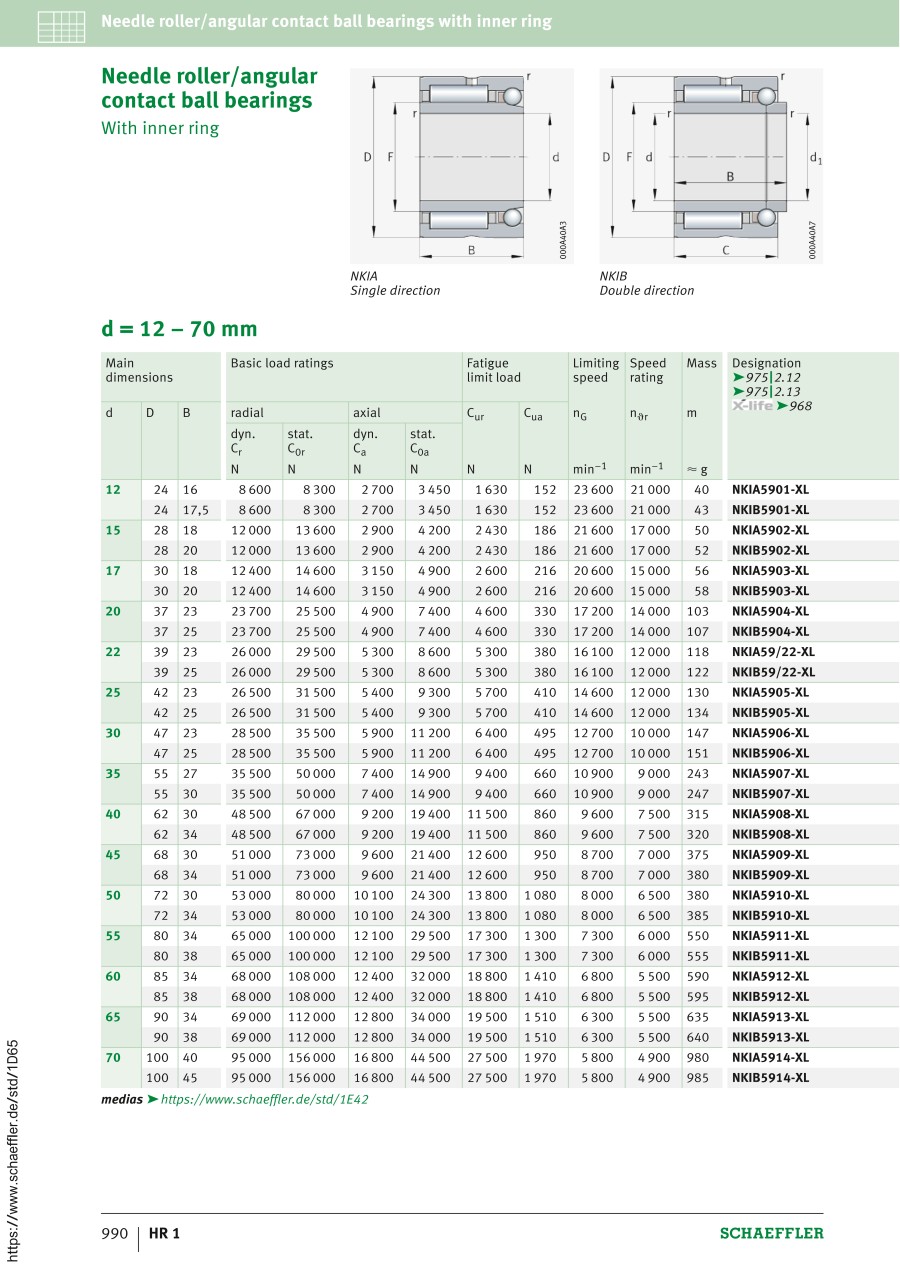
Task: Select designation NKIB5906-XL
Action: coord(770,753)
